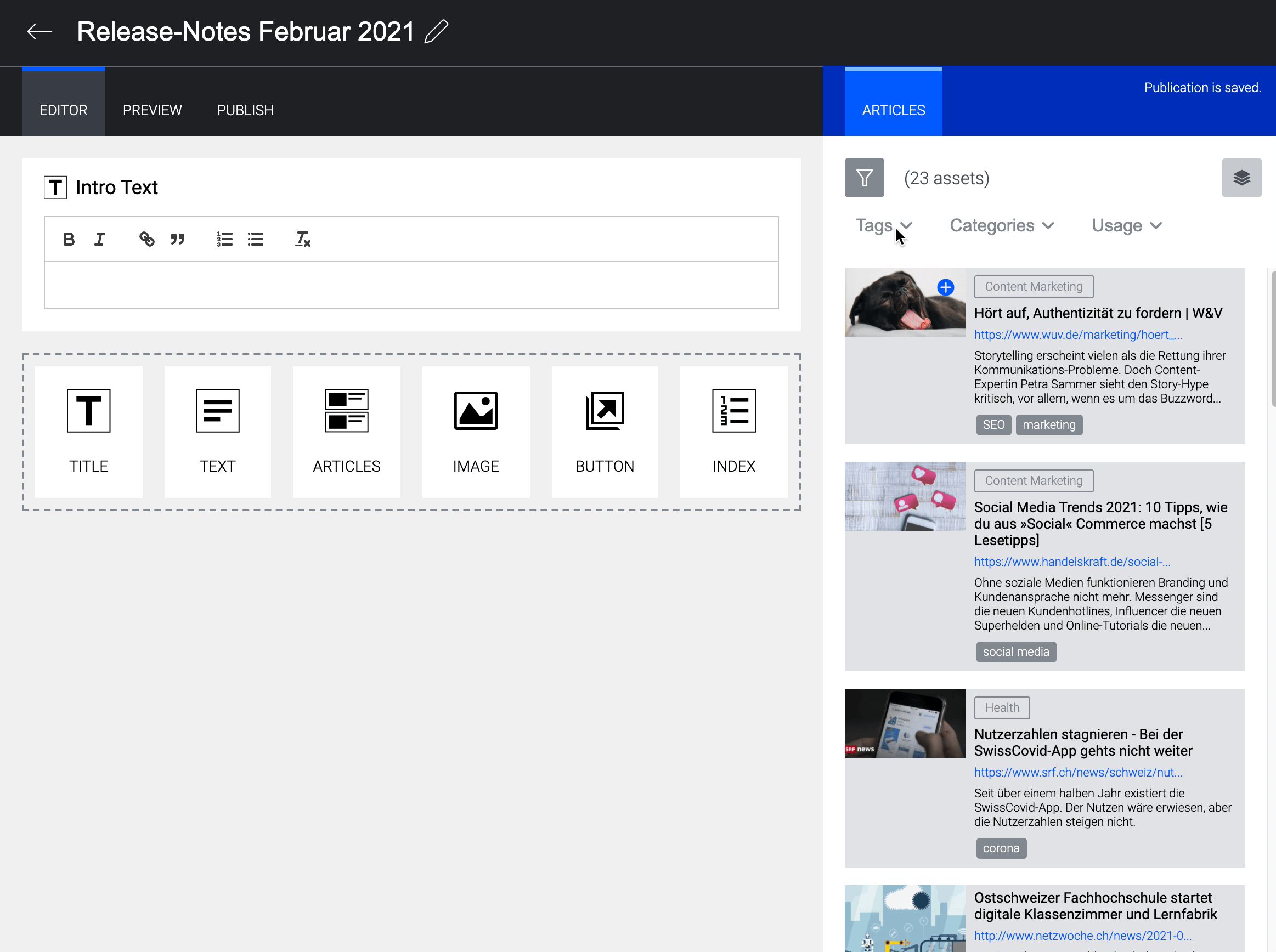The image size is (1276, 952).
Task: Select the sleeping dog article thumbnail
Action: pos(905,302)
